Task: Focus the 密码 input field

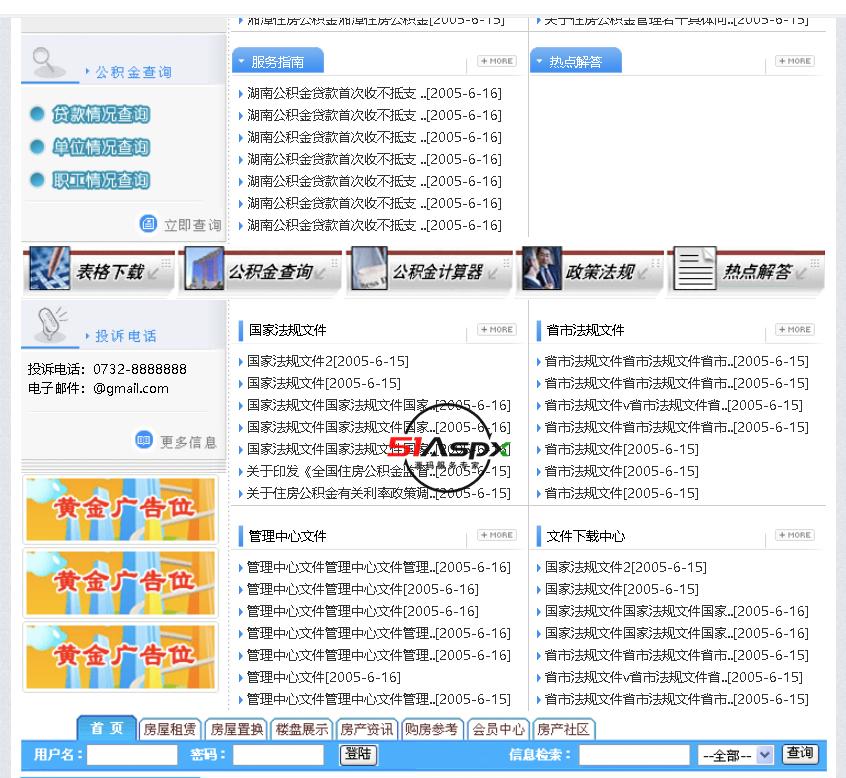Action: (x=278, y=754)
